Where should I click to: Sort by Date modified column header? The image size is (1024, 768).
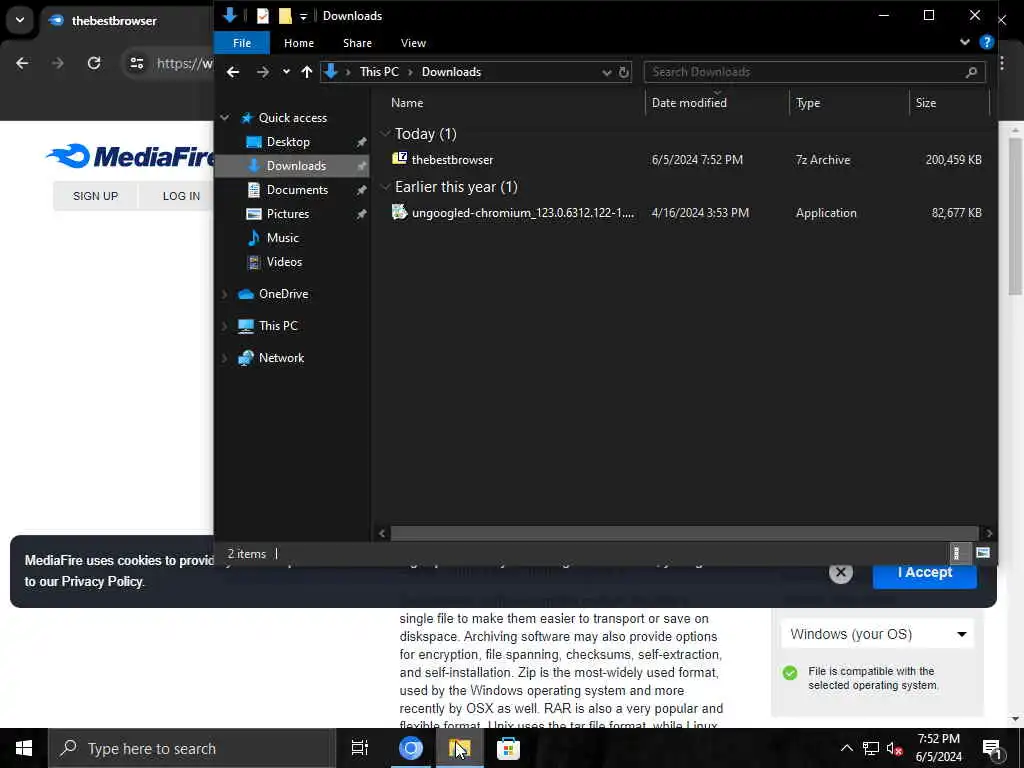point(688,103)
